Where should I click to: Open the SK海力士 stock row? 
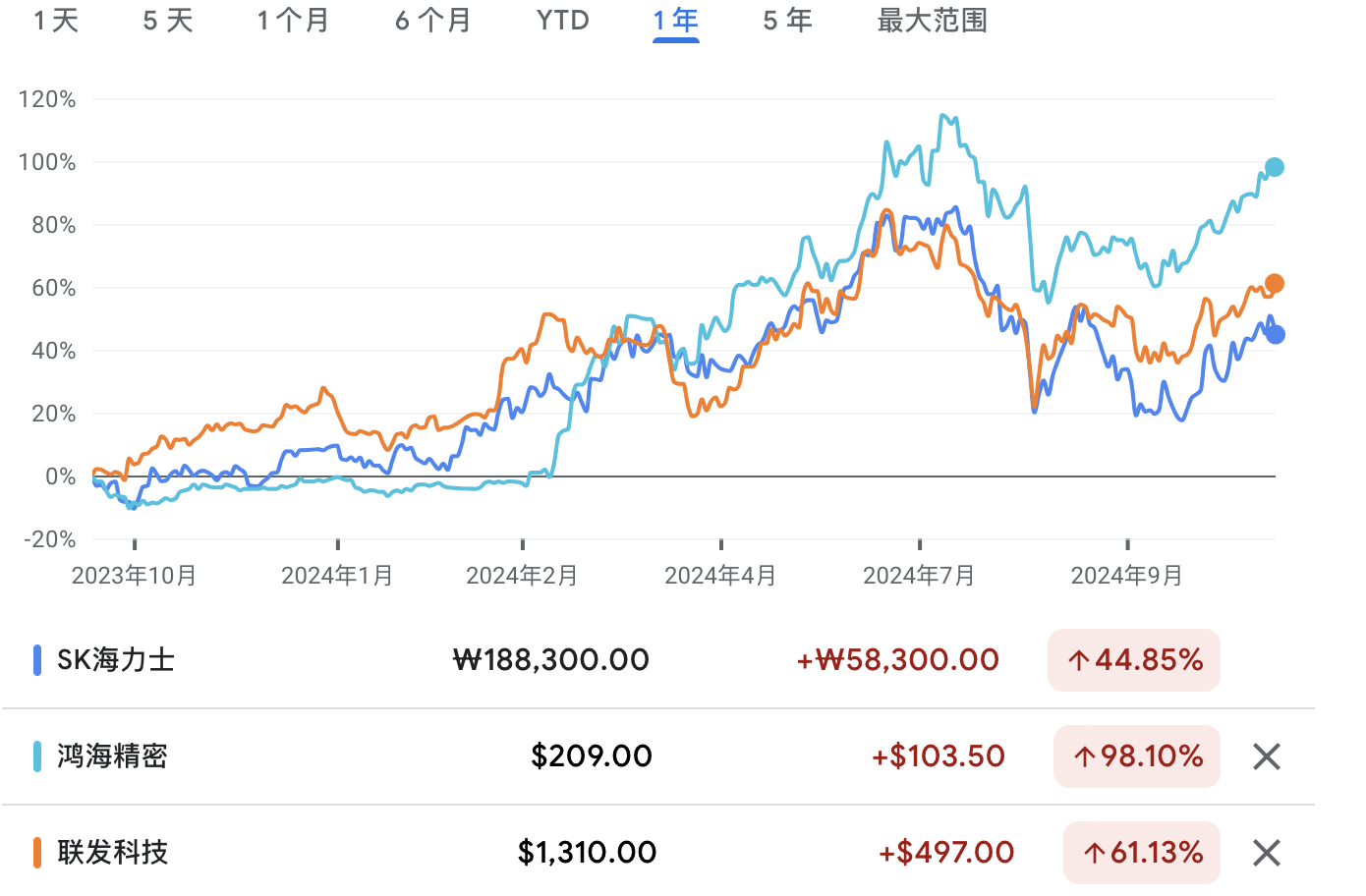pyautogui.click(x=658, y=660)
